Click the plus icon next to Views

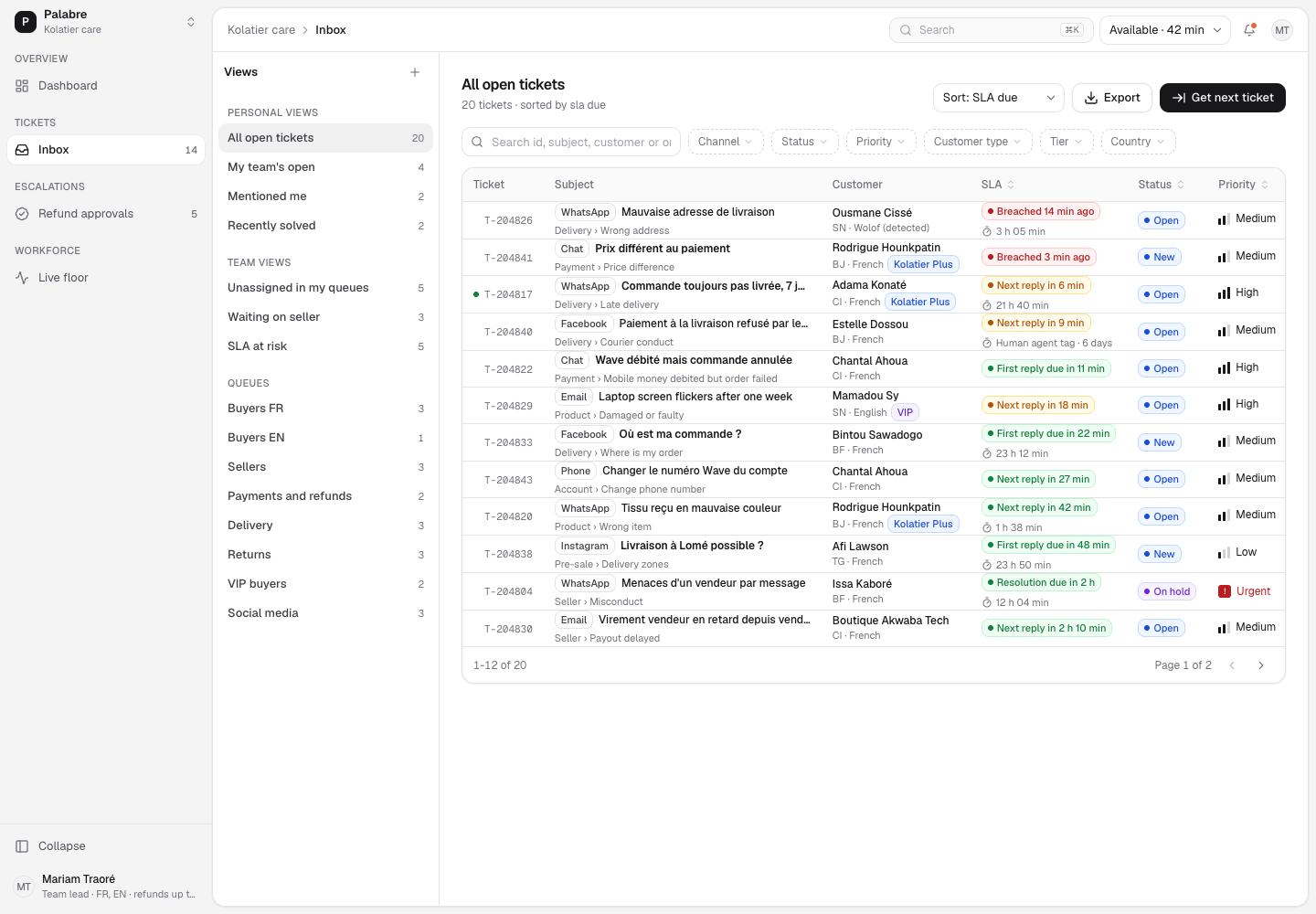[415, 72]
